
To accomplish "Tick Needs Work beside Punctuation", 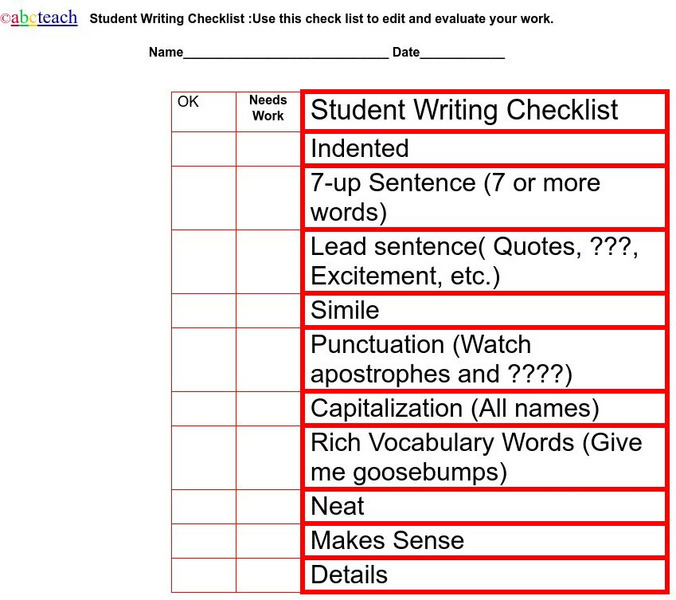I will 268,360.
